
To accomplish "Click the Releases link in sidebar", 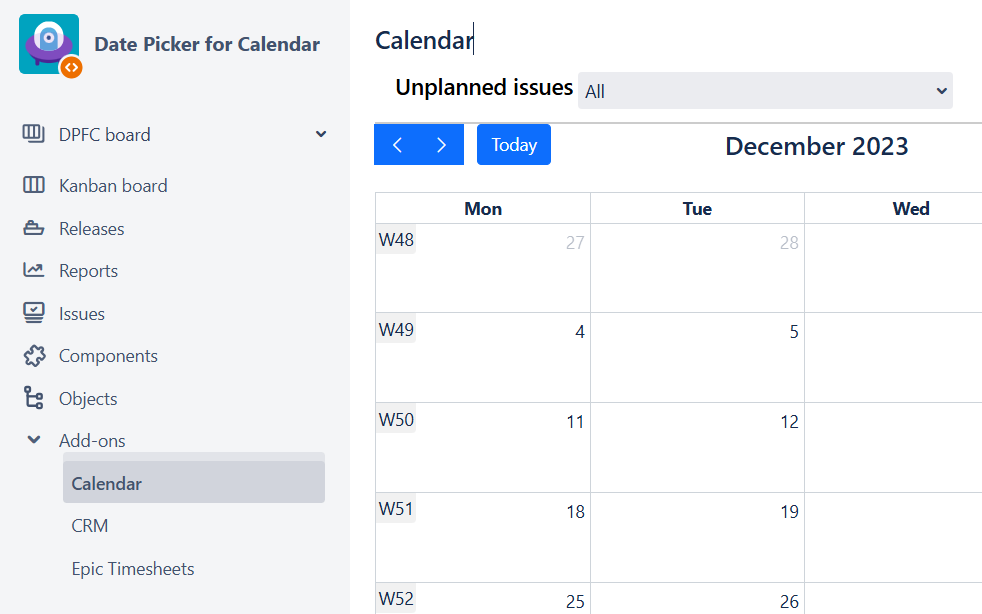I will pos(92,229).
